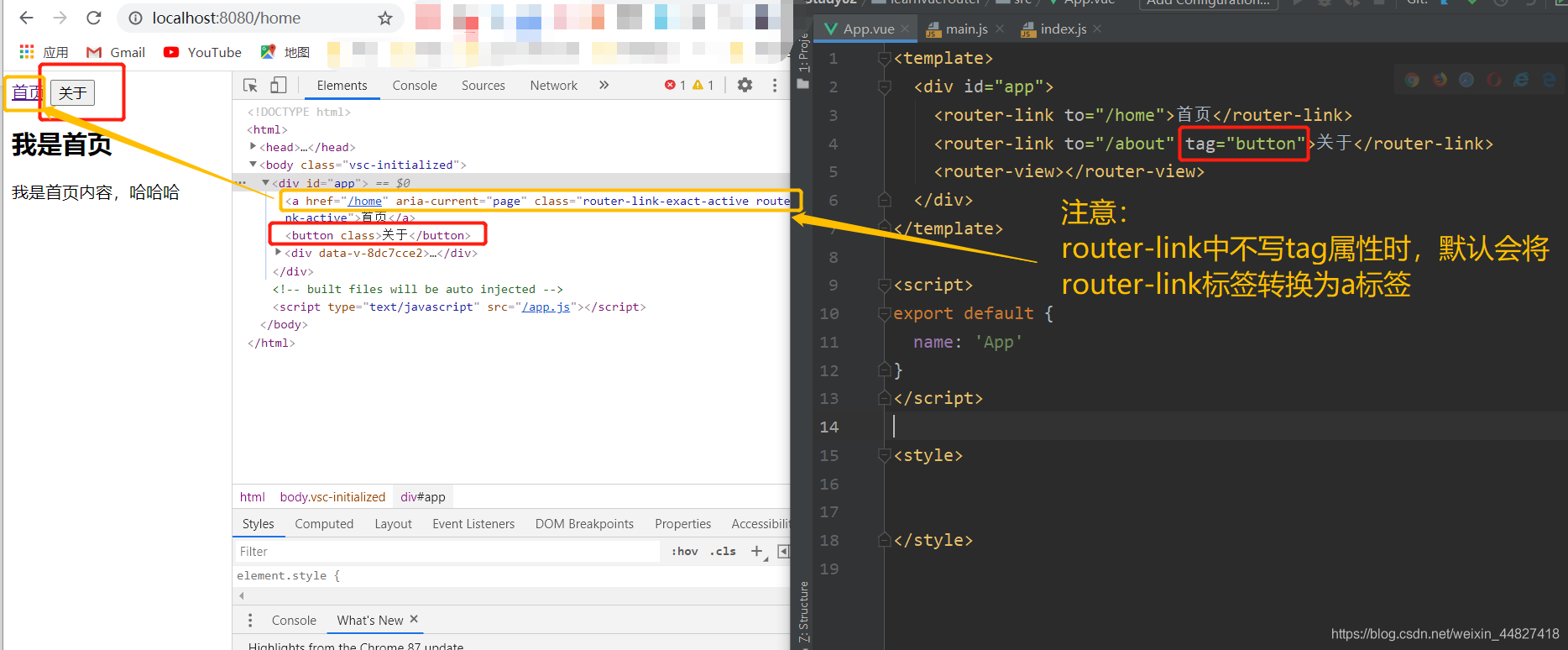Screen dimensions: 1568x650
Task: Collapse the div id=app node
Action: pyautogui.click(x=266, y=182)
